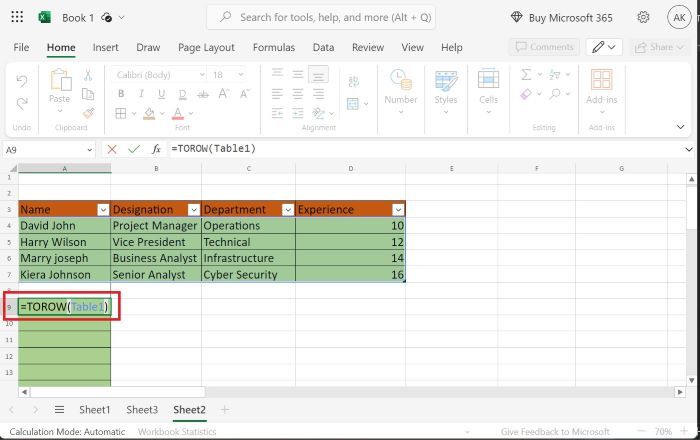Image resolution: width=700 pixels, height=440 pixels.
Task: Click the Paste clipboard icon
Action: pos(60,81)
